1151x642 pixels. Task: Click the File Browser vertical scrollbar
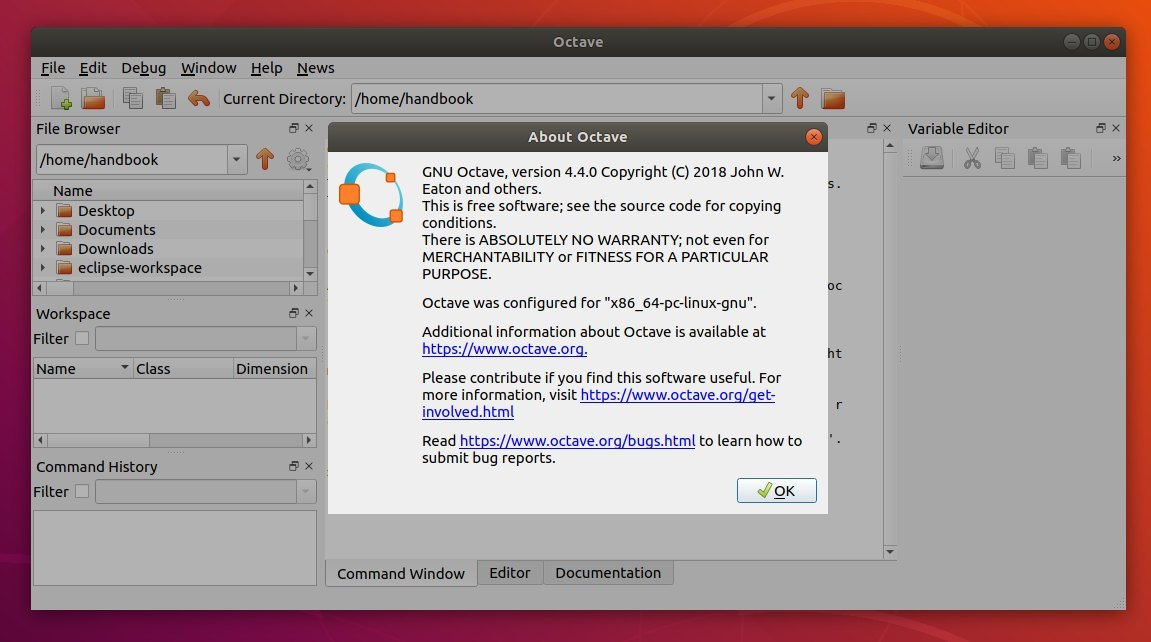tap(310, 230)
